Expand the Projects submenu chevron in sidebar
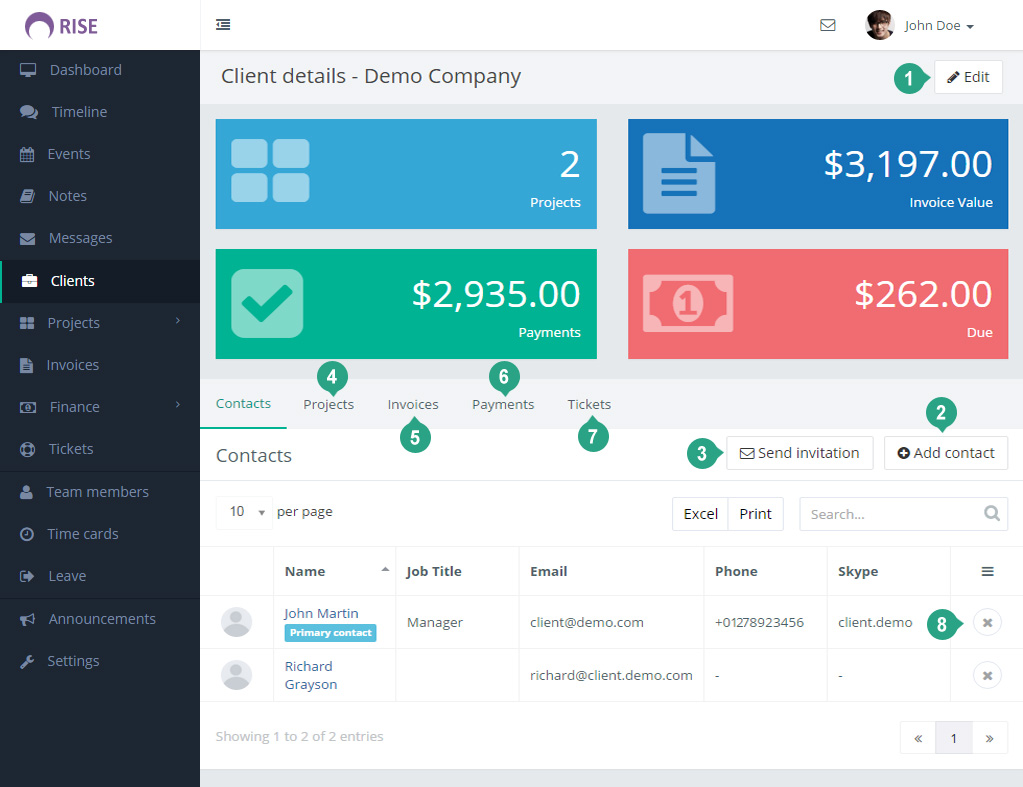 click(177, 320)
